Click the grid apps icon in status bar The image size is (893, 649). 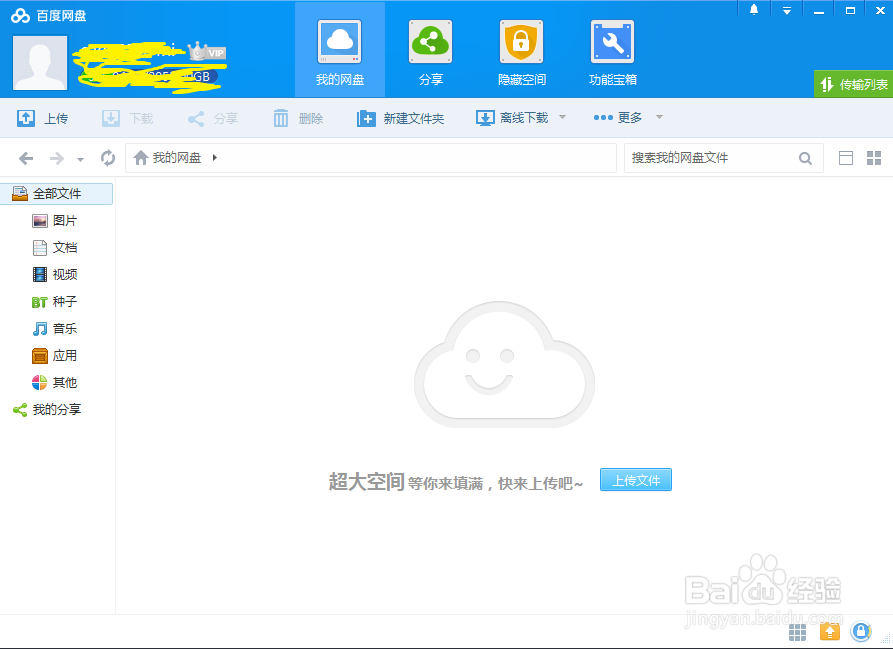797,632
